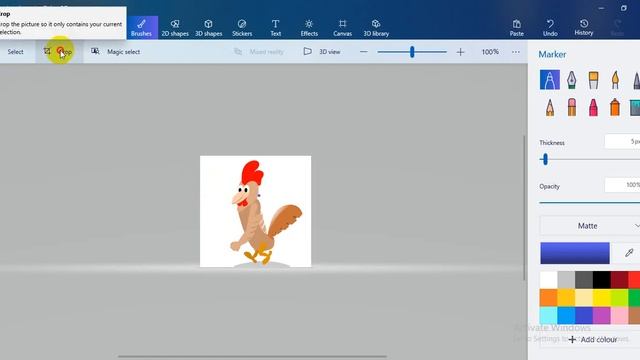The image size is (640, 360).
Task: Open the History panel
Action: pos(584,28)
